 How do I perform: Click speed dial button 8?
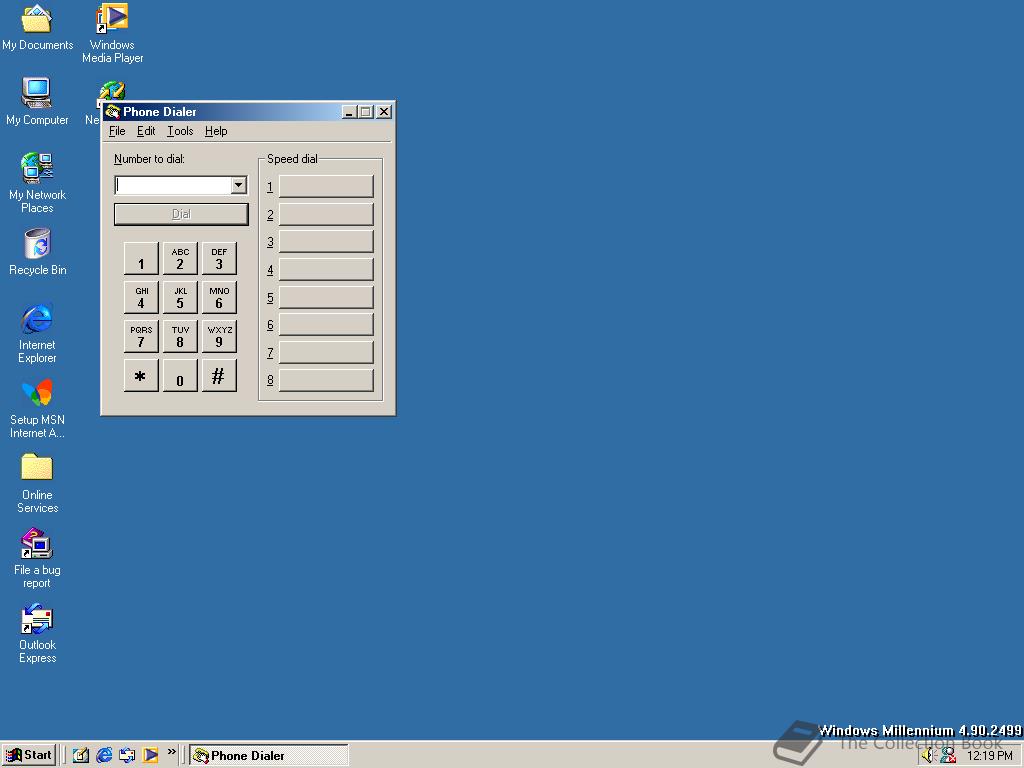click(x=326, y=380)
